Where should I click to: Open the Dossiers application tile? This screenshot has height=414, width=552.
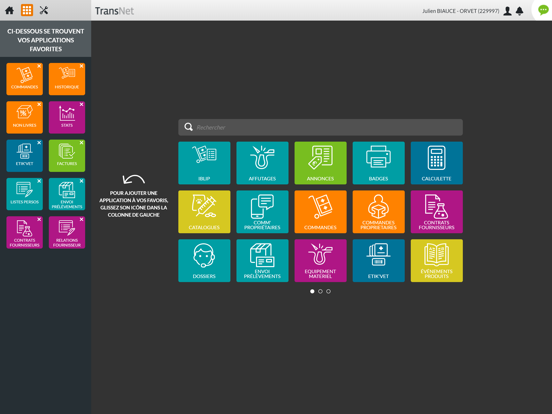tap(204, 261)
